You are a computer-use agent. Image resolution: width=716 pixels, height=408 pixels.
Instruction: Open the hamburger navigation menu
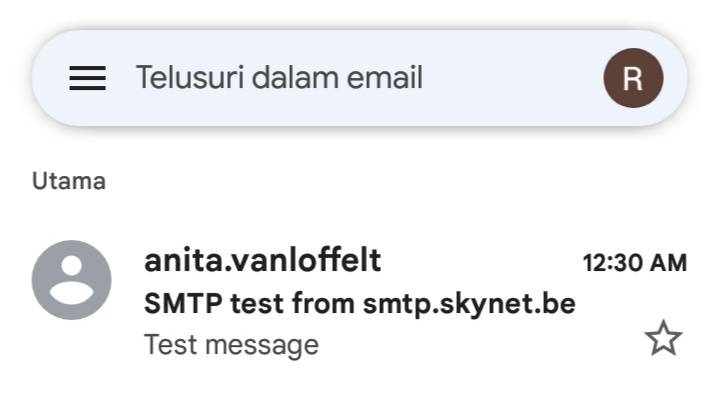point(87,78)
